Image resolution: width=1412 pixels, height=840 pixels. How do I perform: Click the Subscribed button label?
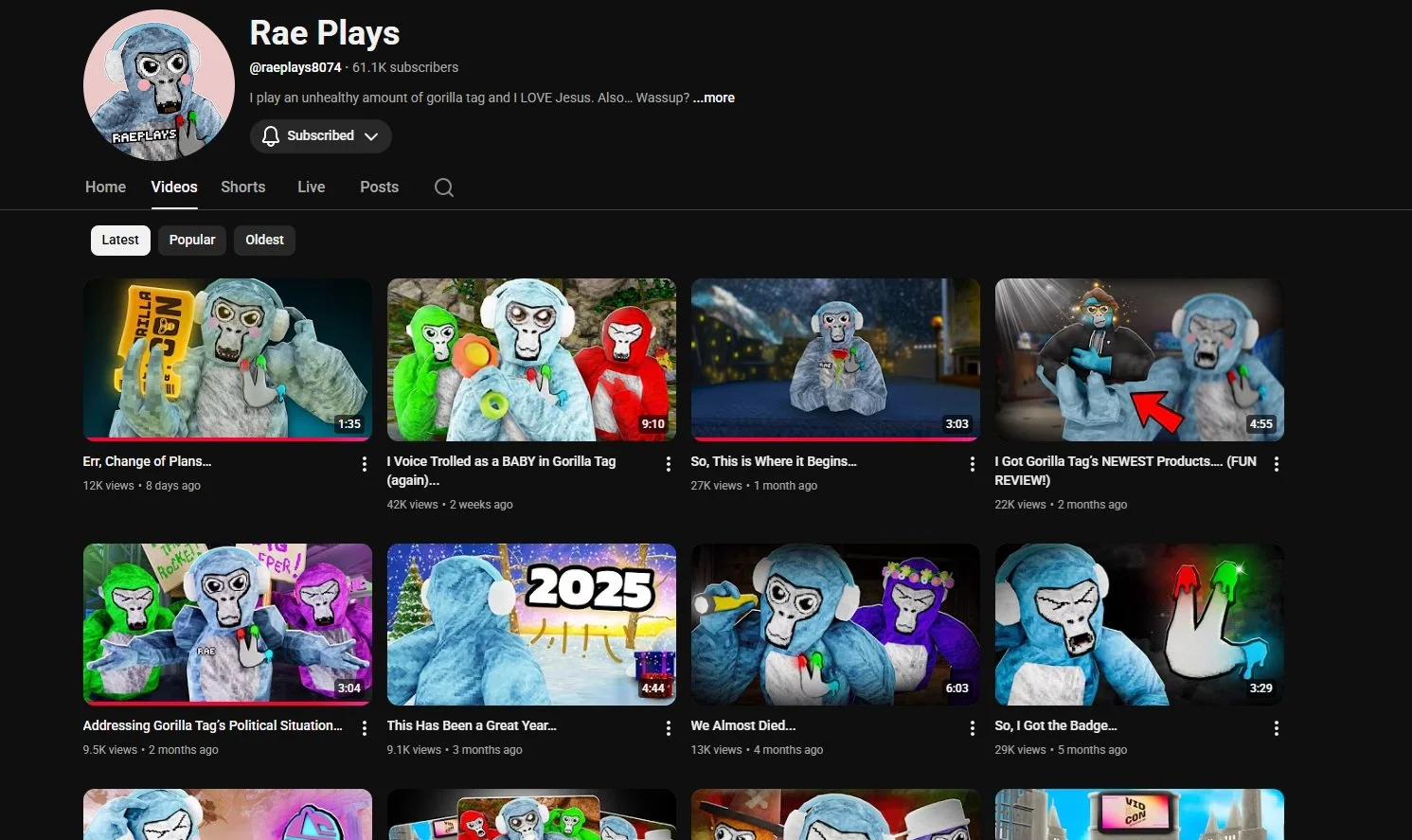tap(320, 136)
